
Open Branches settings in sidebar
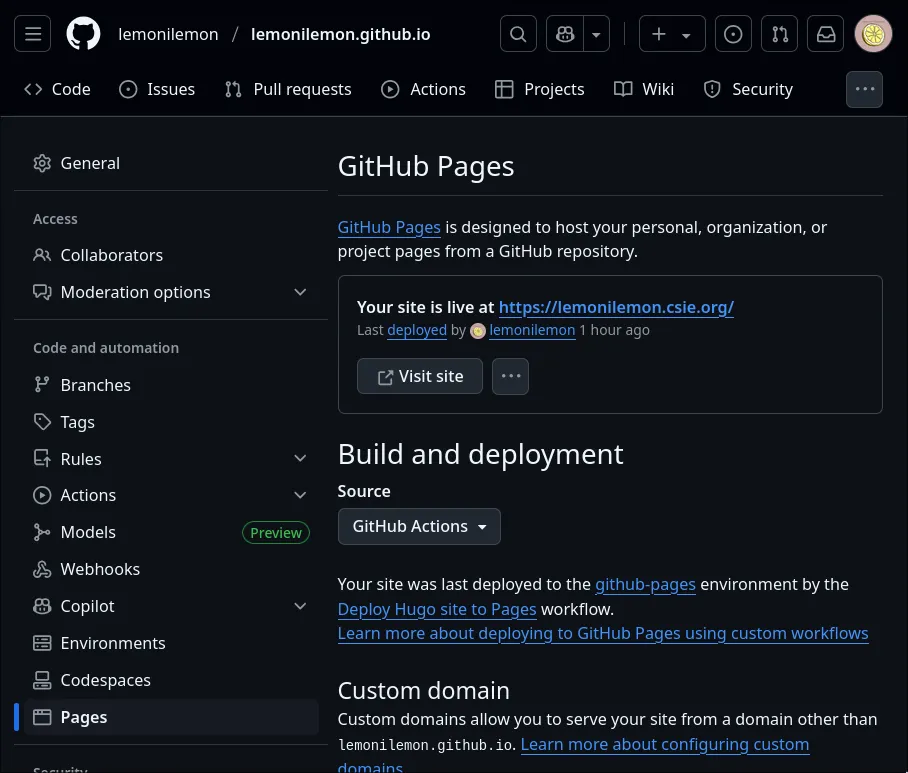[x=170, y=385]
